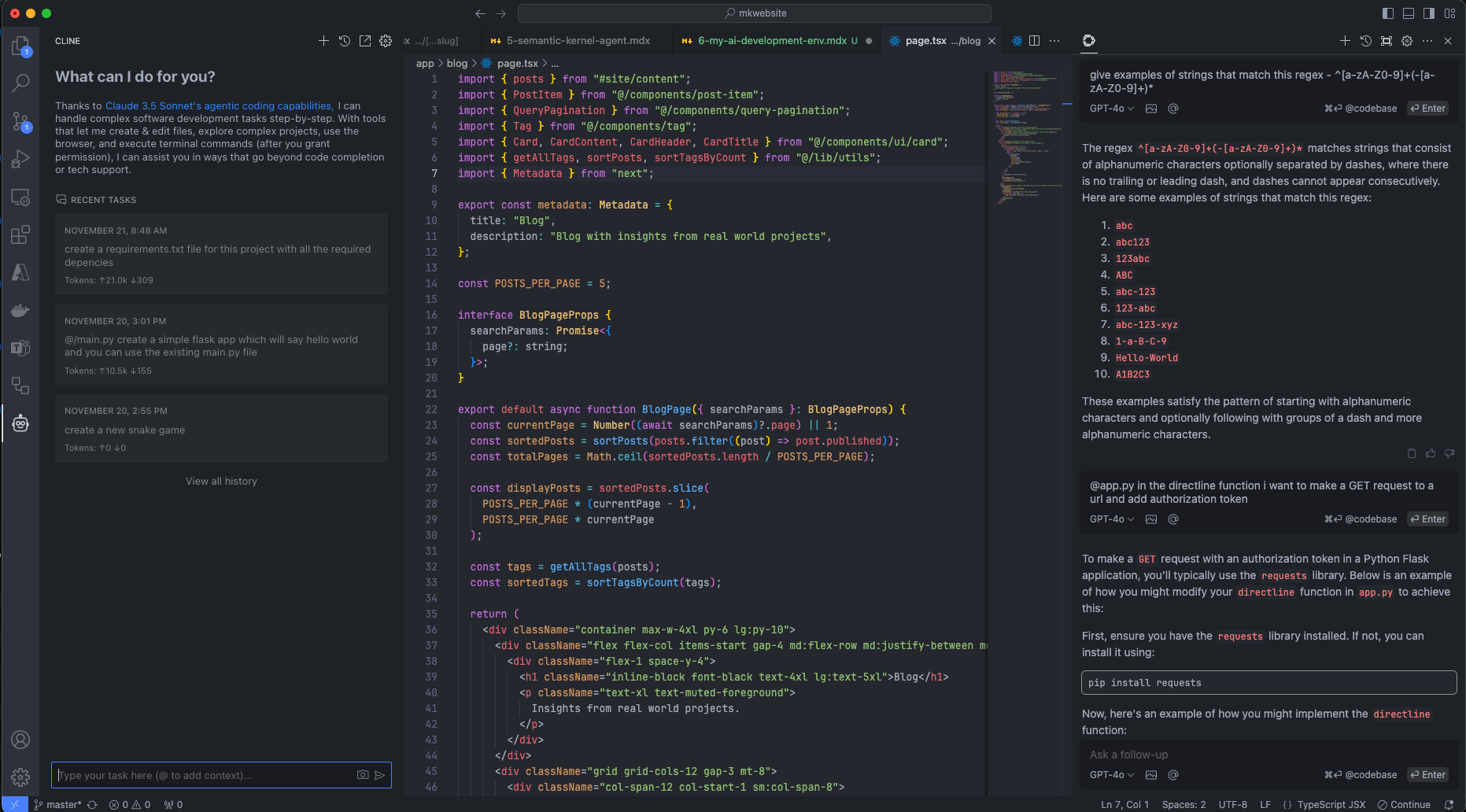Open the Cline robot view in the activity bar
1466x812 pixels.
(x=20, y=423)
